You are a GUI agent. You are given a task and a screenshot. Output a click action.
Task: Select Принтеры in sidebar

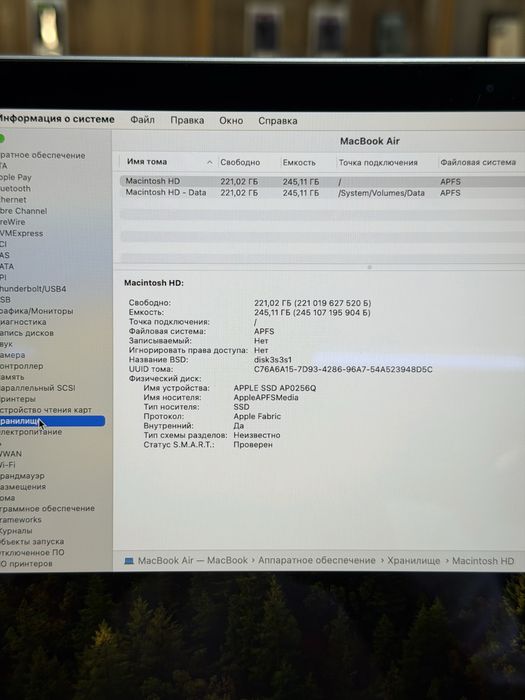point(17,399)
